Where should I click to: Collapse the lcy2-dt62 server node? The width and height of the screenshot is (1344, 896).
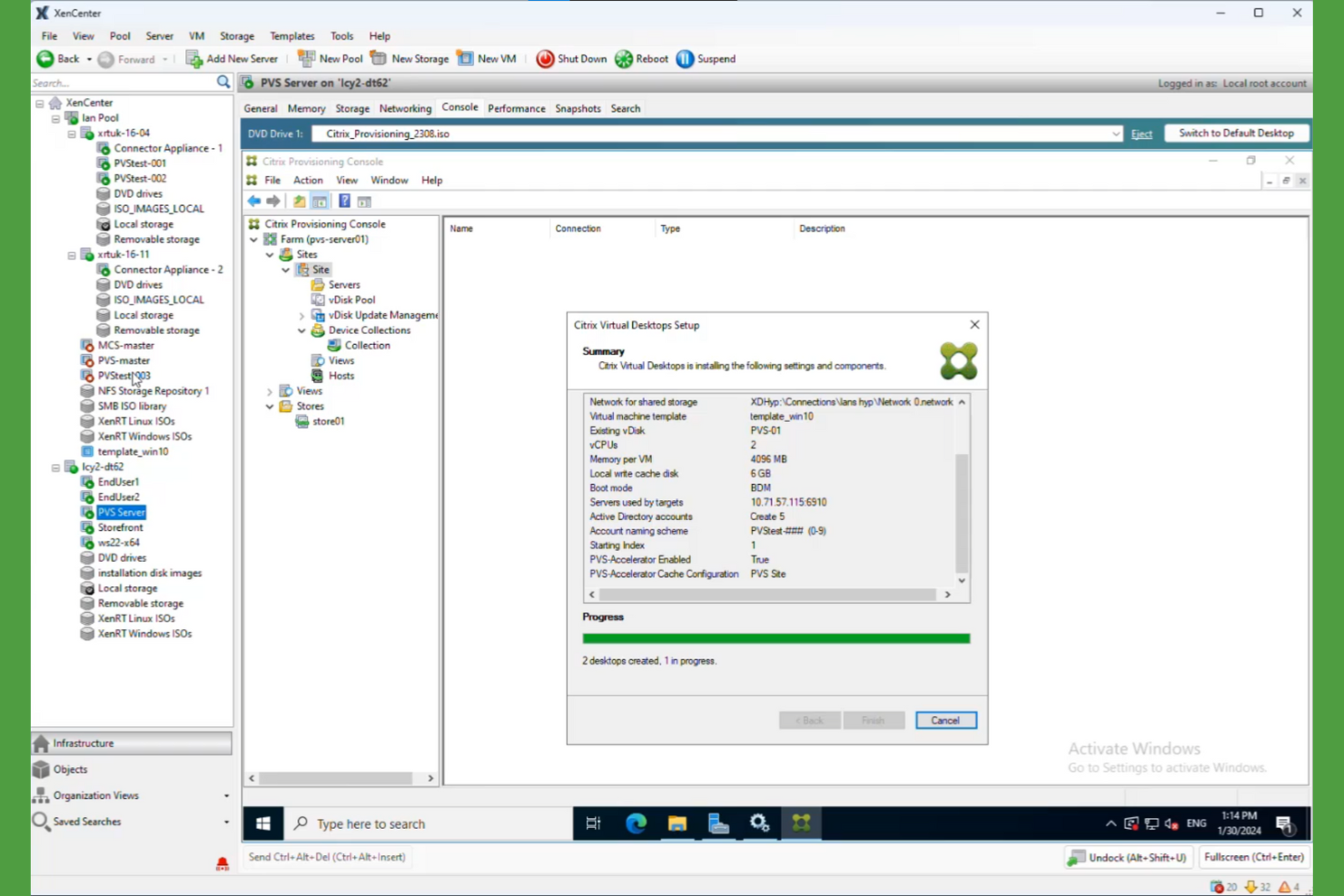(x=55, y=468)
